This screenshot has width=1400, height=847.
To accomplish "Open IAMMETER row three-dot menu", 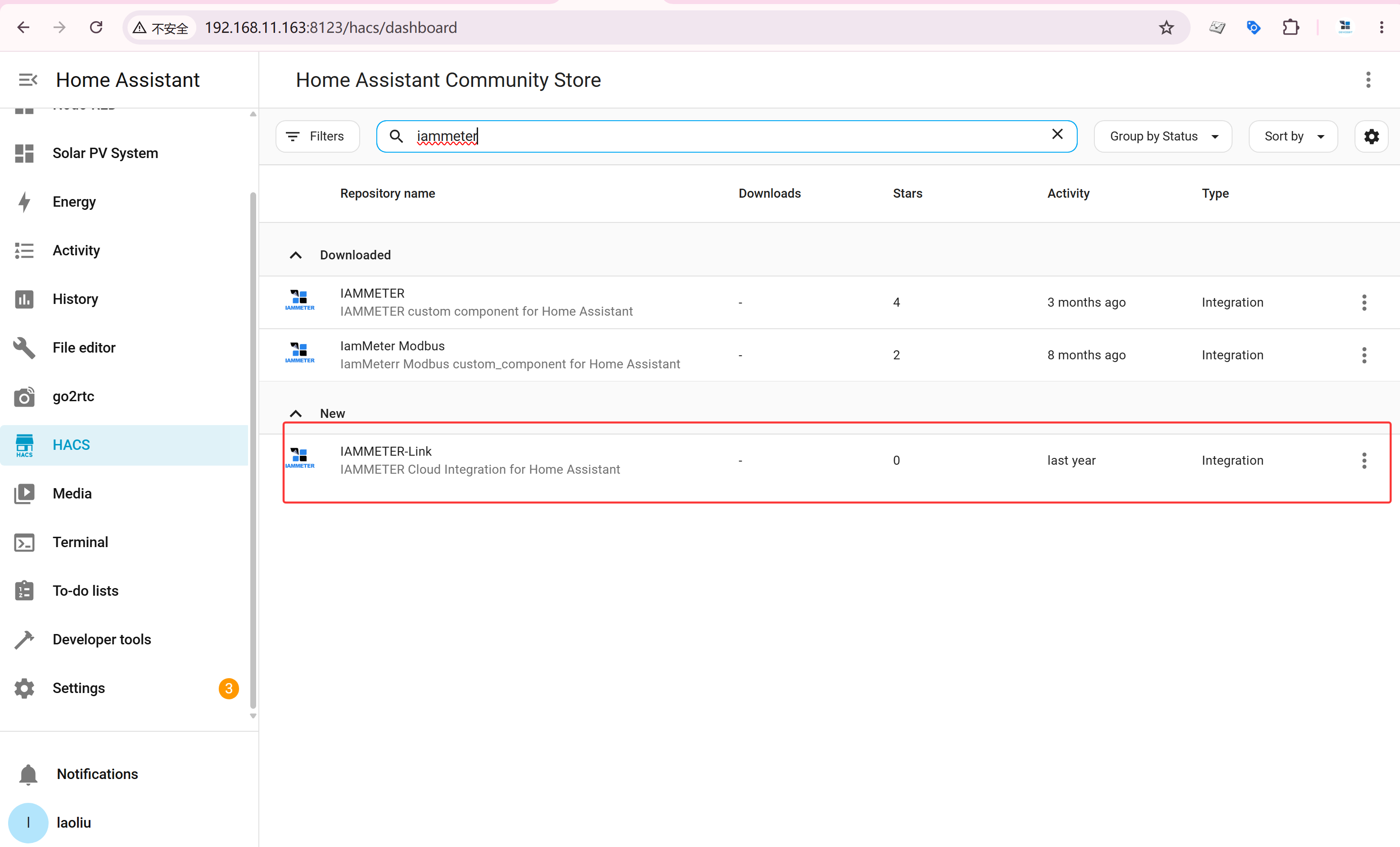I will pyautogui.click(x=1364, y=303).
